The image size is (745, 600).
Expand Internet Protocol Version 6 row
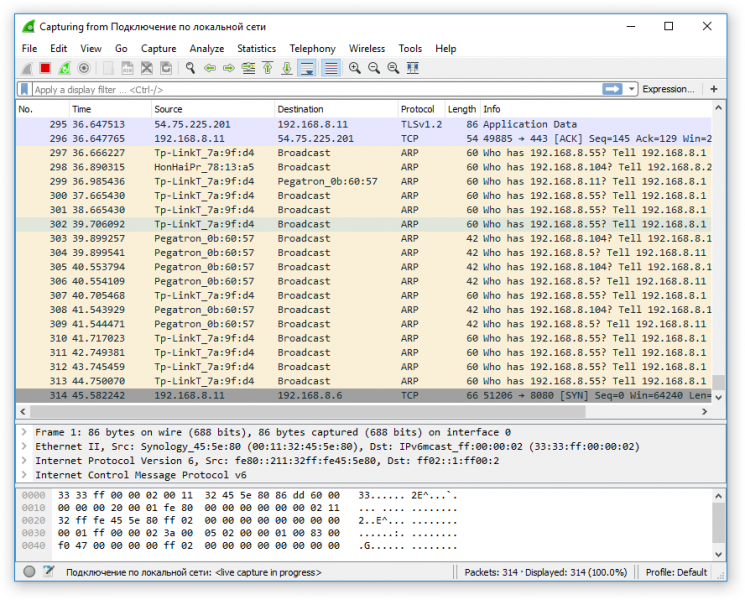[24, 460]
